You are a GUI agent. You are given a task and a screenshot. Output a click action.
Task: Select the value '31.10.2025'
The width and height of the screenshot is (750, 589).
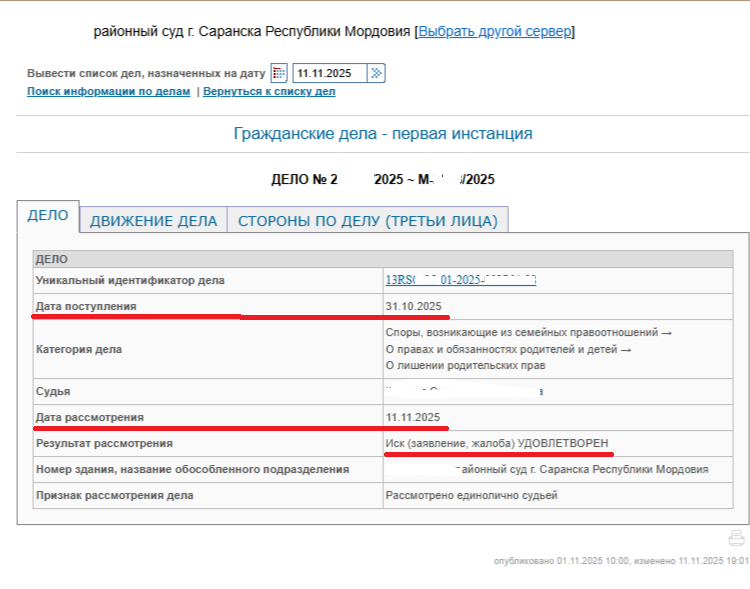pyautogui.click(x=414, y=306)
